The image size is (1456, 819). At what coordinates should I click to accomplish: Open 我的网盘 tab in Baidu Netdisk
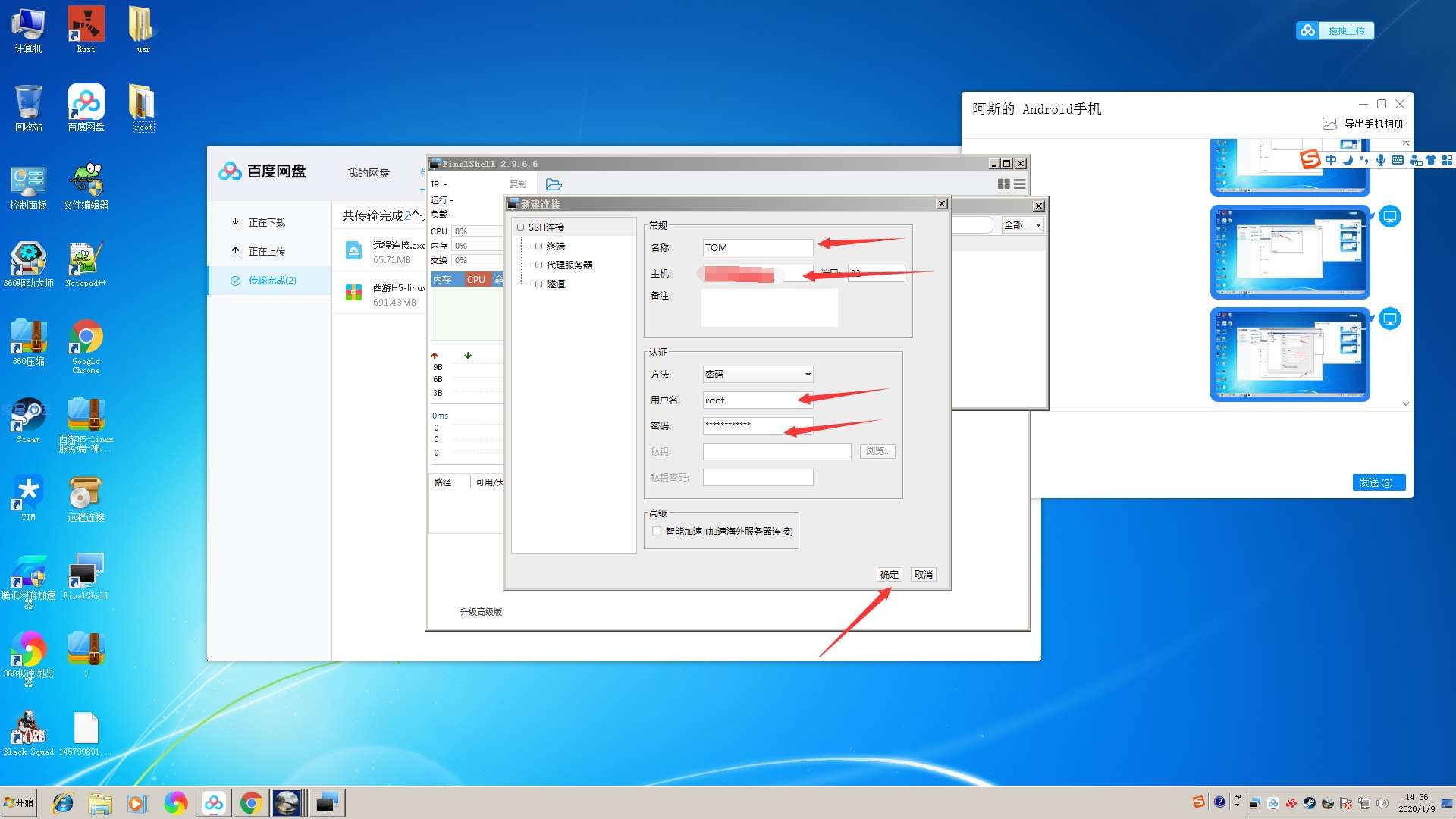coord(369,173)
